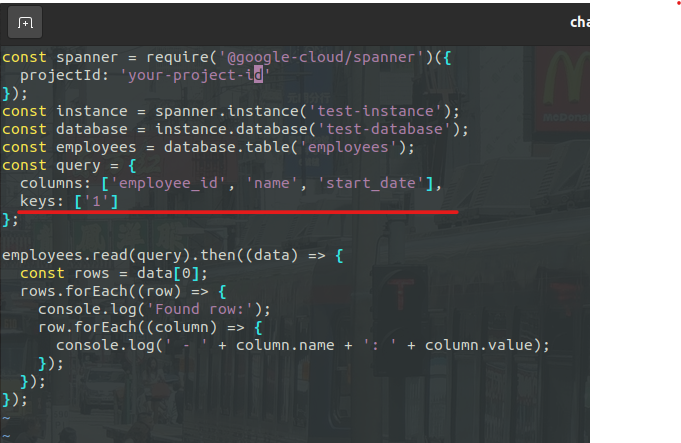The image size is (681, 443).
Task: Click the data[0] expression
Action: point(168,273)
